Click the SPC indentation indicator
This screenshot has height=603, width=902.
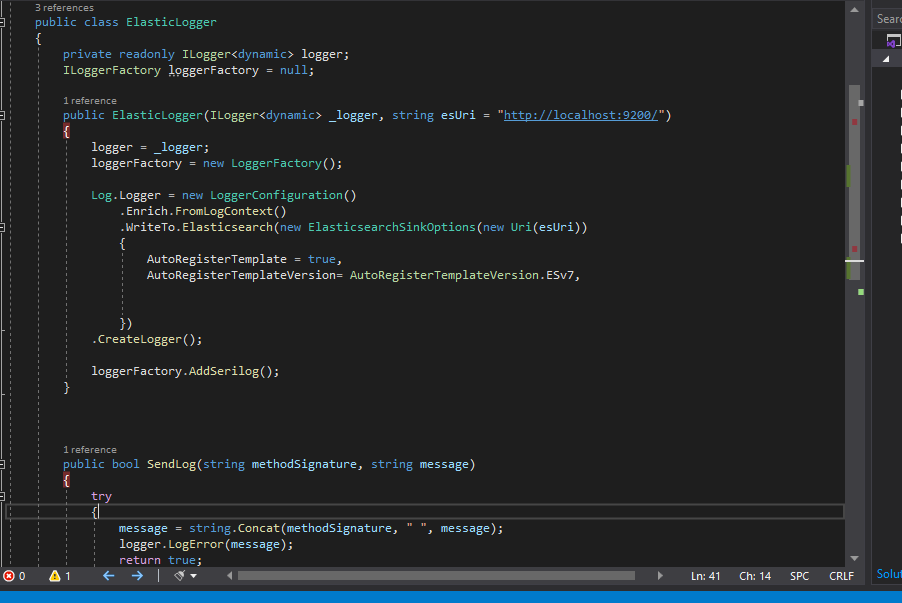(799, 576)
